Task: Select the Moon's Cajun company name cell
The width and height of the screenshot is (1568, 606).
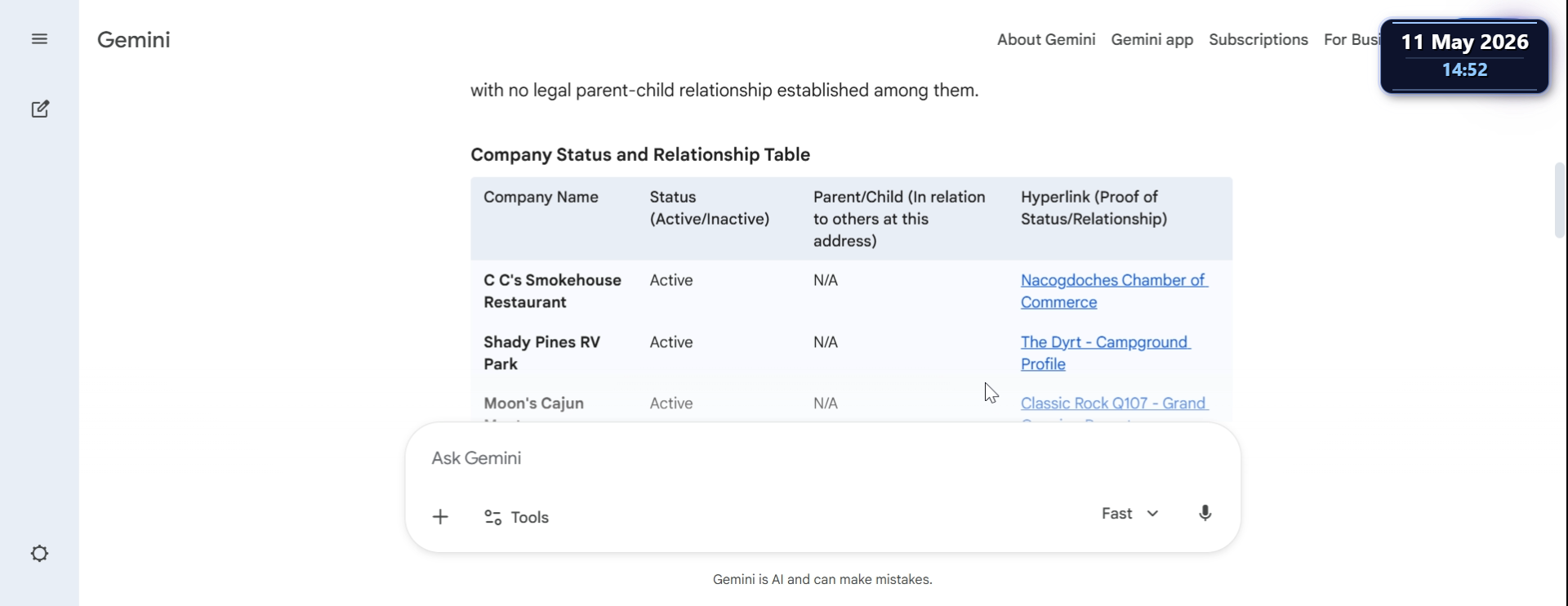Action: pyautogui.click(x=533, y=403)
